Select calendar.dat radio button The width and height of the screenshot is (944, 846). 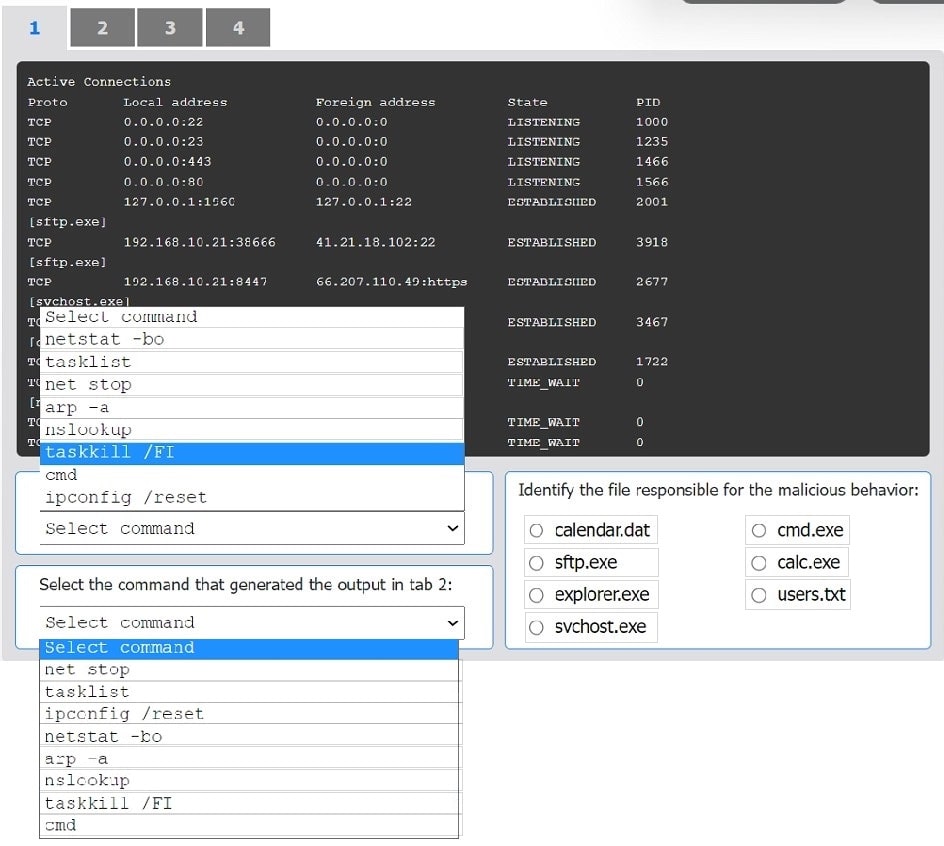536,530
